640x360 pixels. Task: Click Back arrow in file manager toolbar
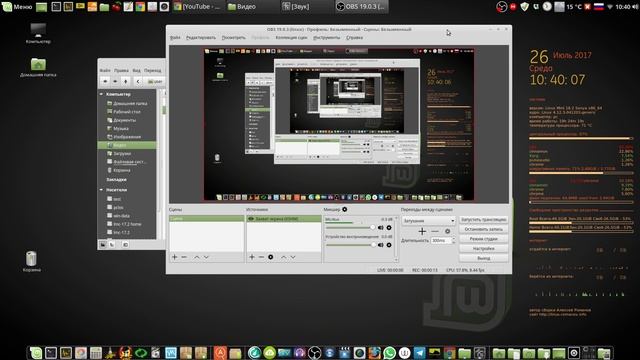pyautogui.click(x=105, y=81)
